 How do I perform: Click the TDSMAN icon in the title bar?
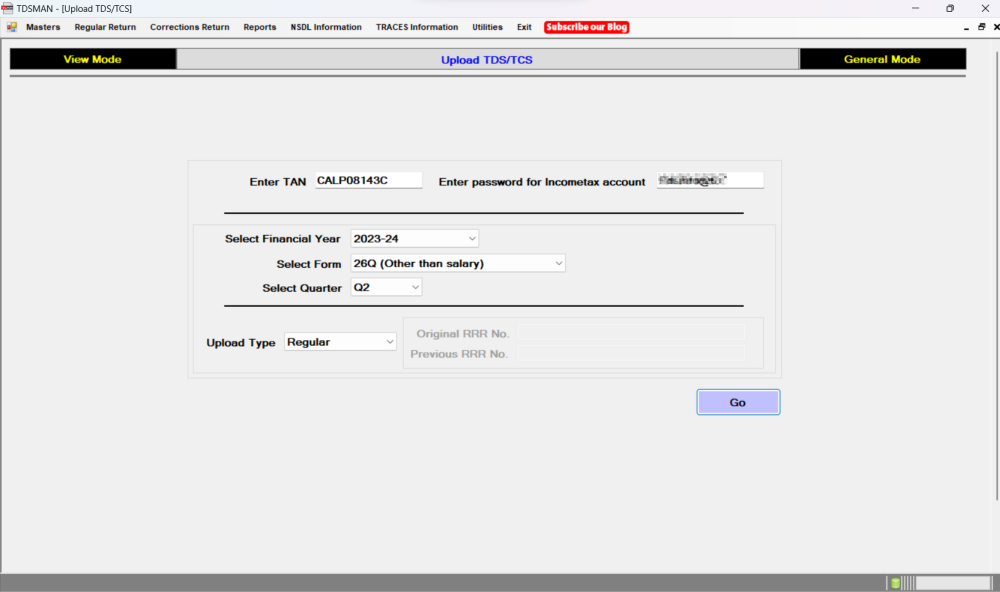pyautogui.click(x=7, y=8)
